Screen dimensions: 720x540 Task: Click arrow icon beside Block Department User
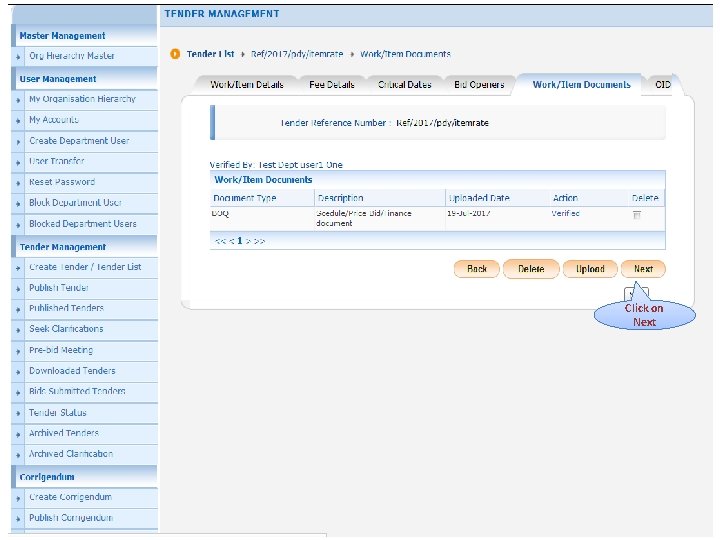(x=18, y=204)
